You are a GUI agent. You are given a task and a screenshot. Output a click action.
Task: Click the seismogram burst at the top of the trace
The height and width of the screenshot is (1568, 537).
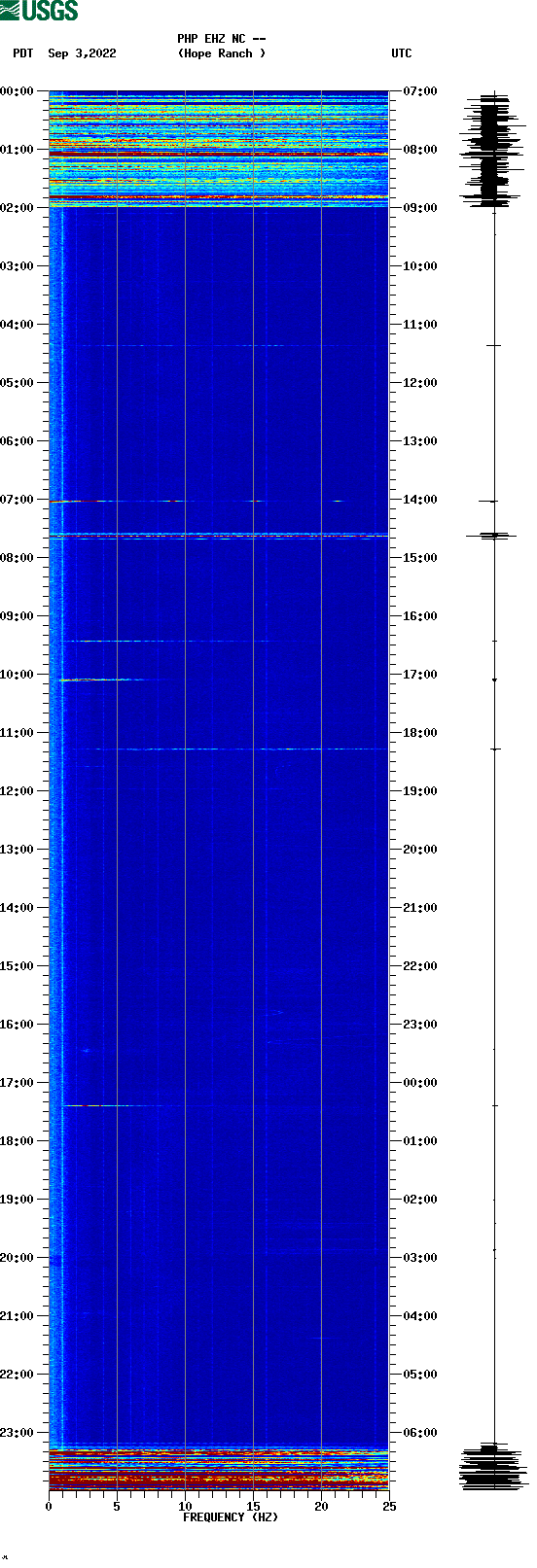pyautogui.click(x=494, y=149)
